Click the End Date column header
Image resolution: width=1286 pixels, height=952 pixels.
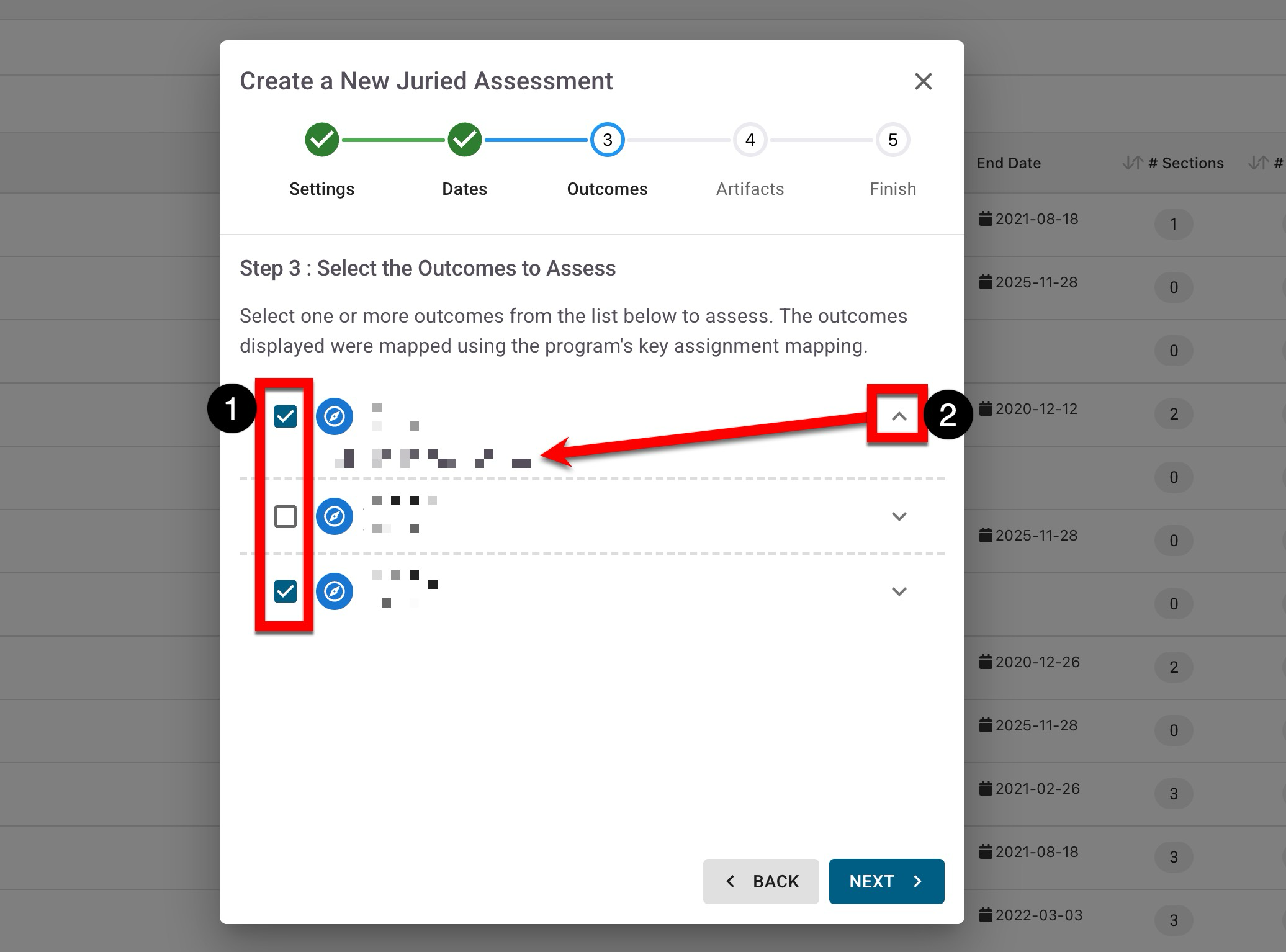1009,163
